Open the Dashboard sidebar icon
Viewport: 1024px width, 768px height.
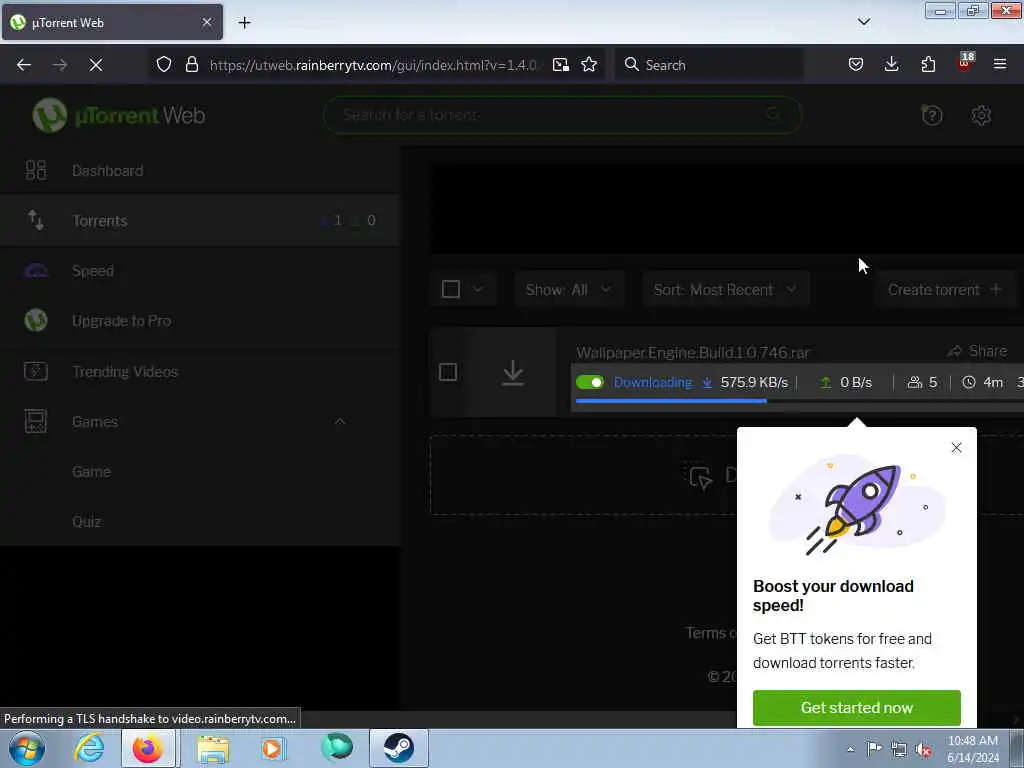point(35,170)
